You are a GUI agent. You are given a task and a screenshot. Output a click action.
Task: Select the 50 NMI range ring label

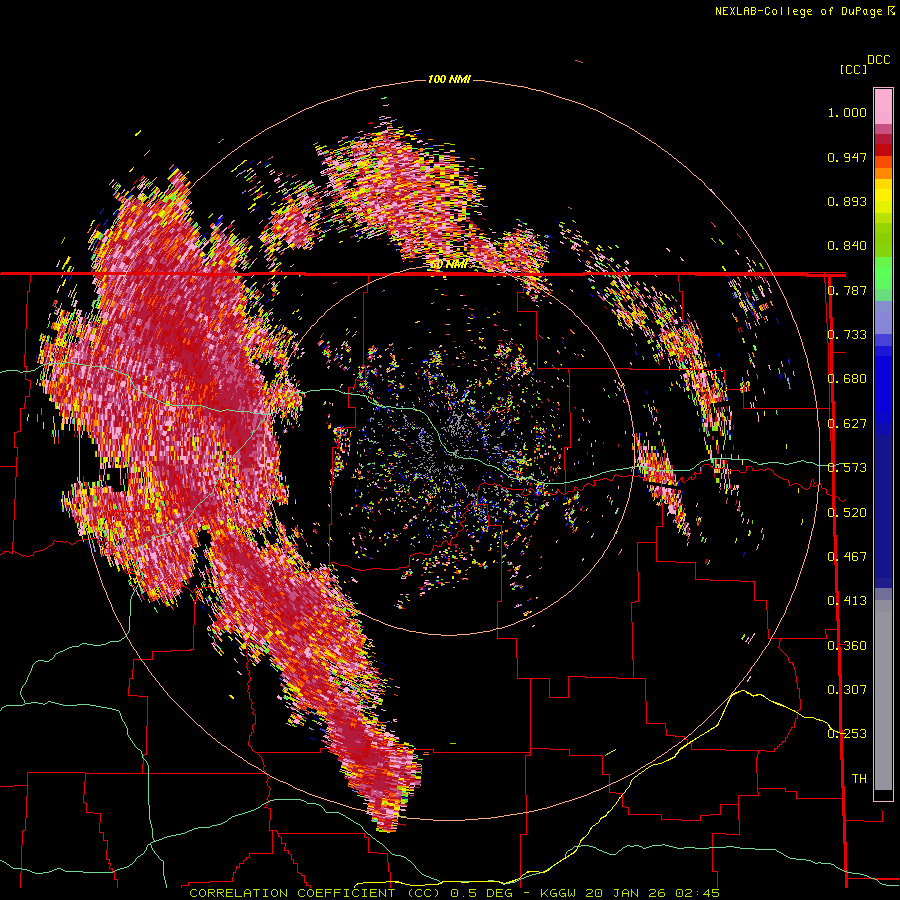[449, 264]
